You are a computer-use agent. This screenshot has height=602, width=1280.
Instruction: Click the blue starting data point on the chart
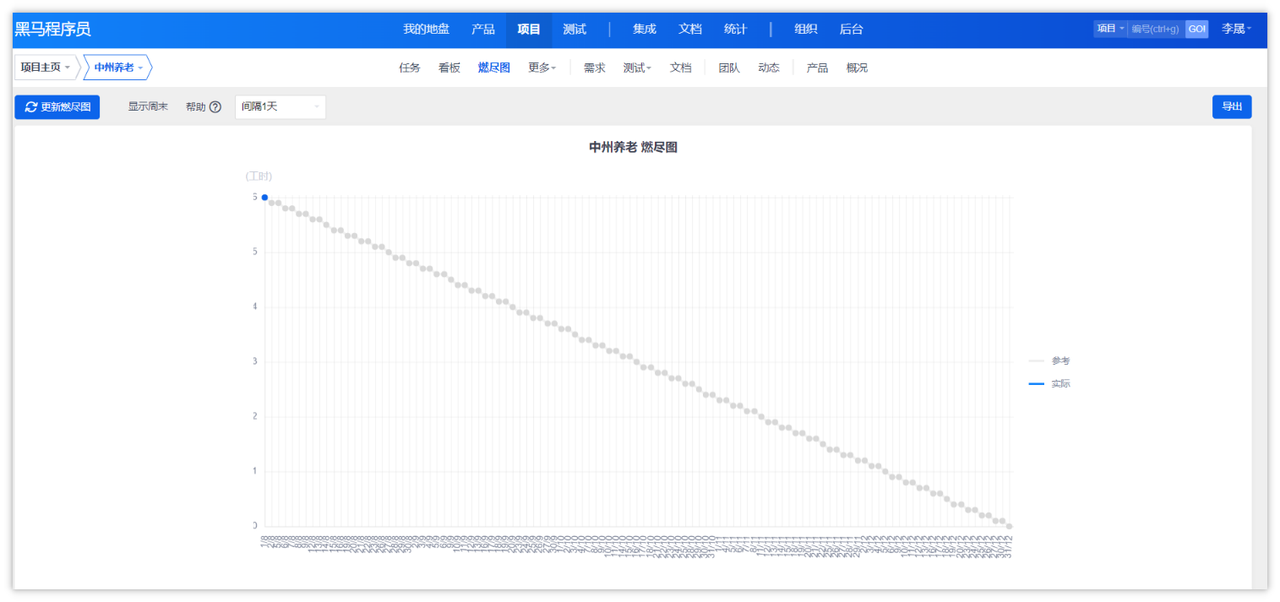(265, 198)
